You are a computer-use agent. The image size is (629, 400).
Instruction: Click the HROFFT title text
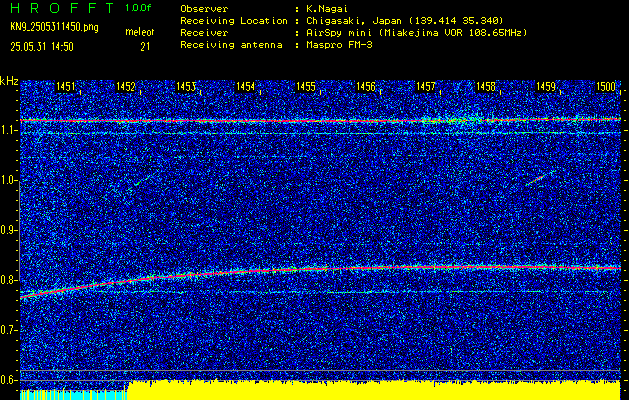click(x=62, y=8)
